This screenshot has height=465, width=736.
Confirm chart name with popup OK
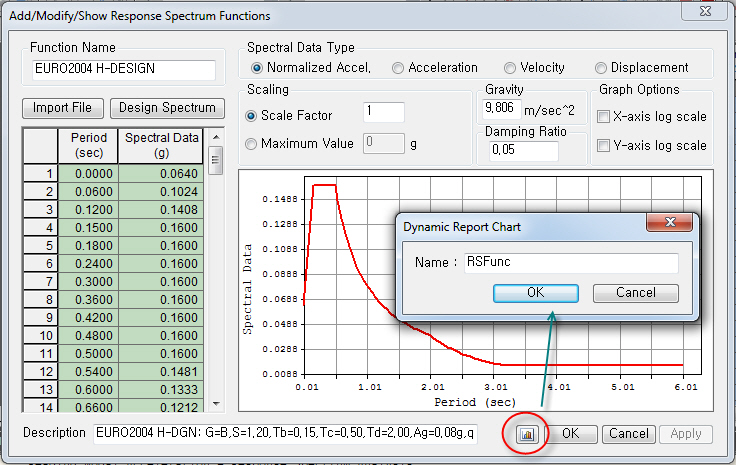point(536,293)
